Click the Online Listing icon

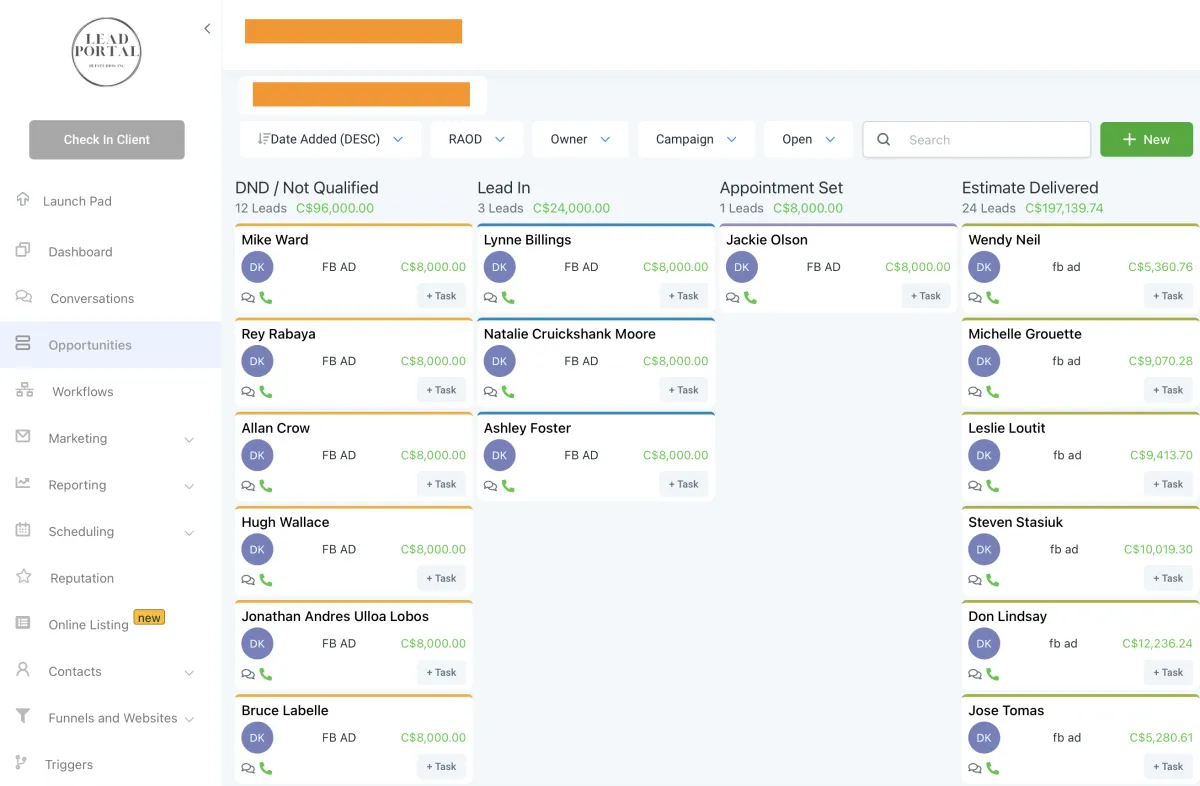[23, 623]
